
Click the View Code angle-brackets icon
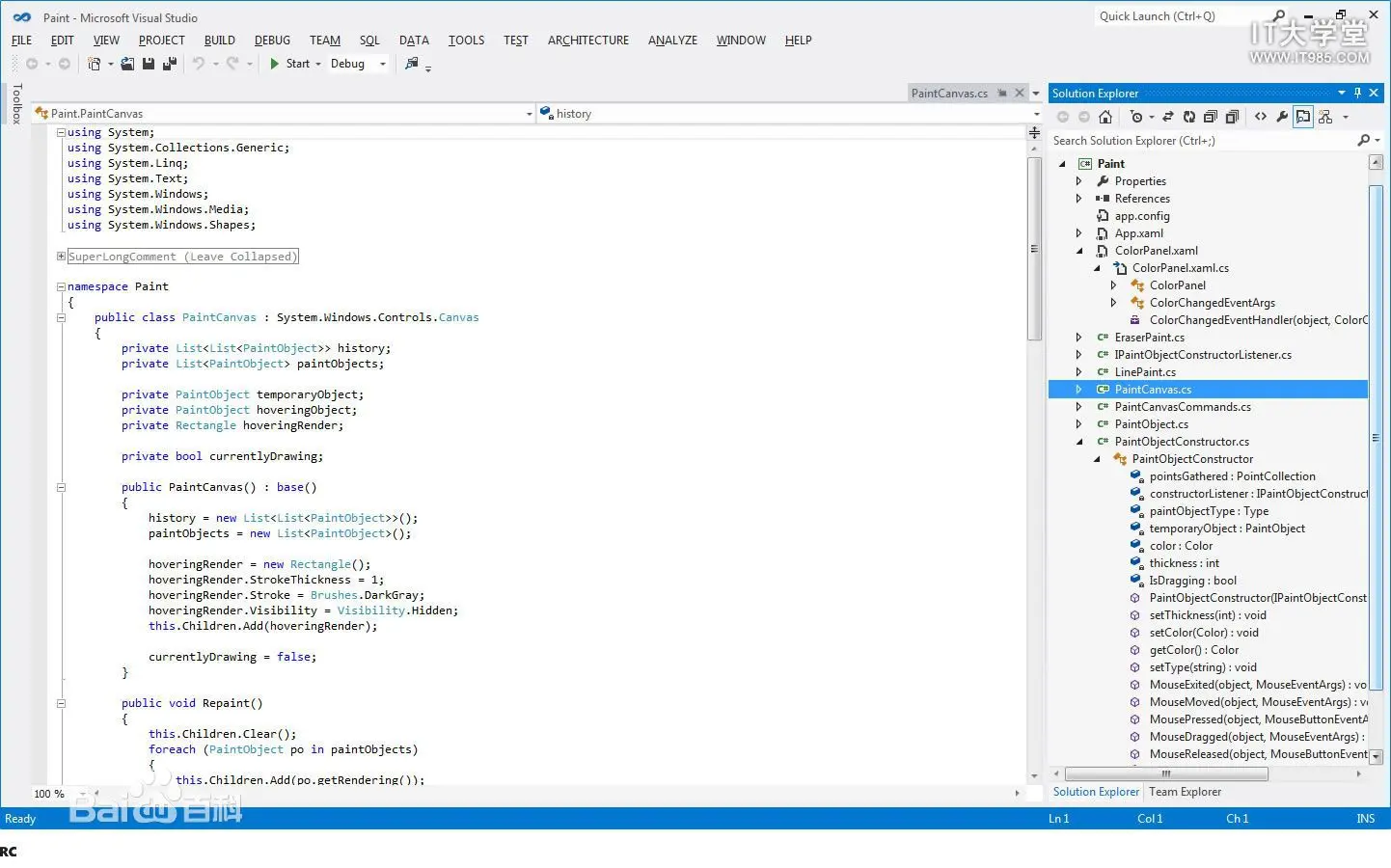[x=1261, y=117]
